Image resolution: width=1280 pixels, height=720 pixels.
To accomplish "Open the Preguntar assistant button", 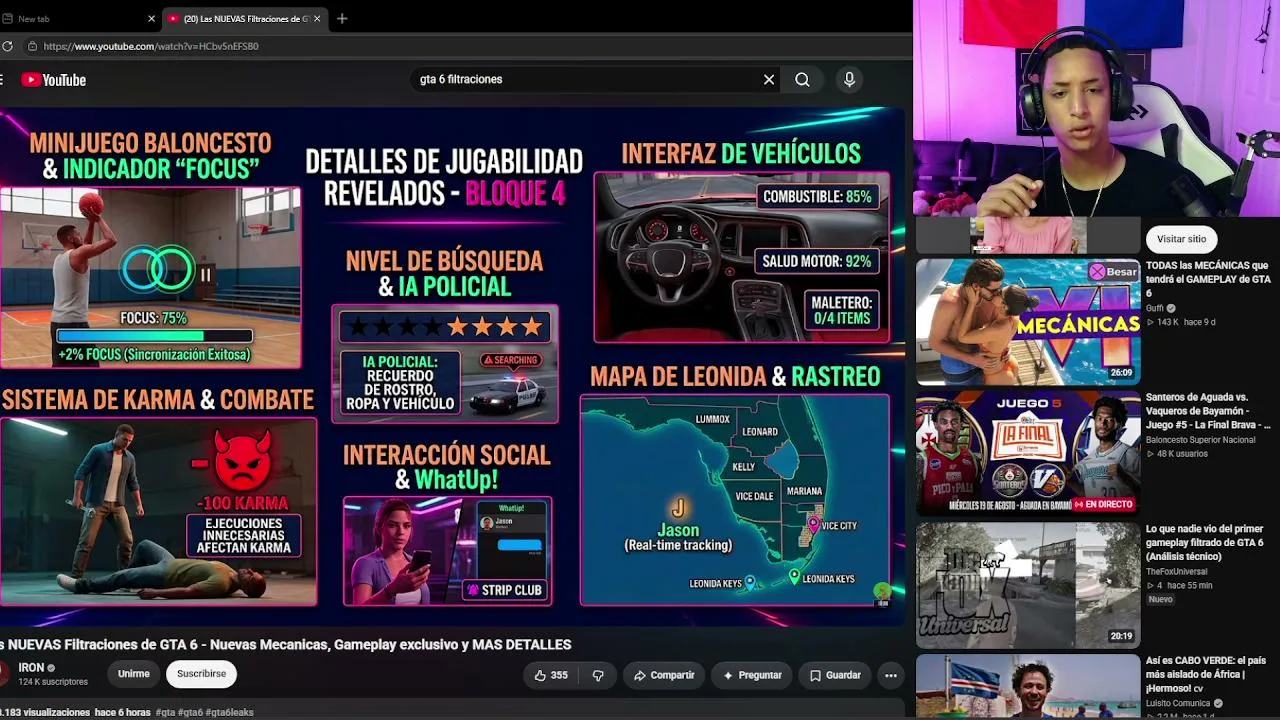I will point(752,675).
